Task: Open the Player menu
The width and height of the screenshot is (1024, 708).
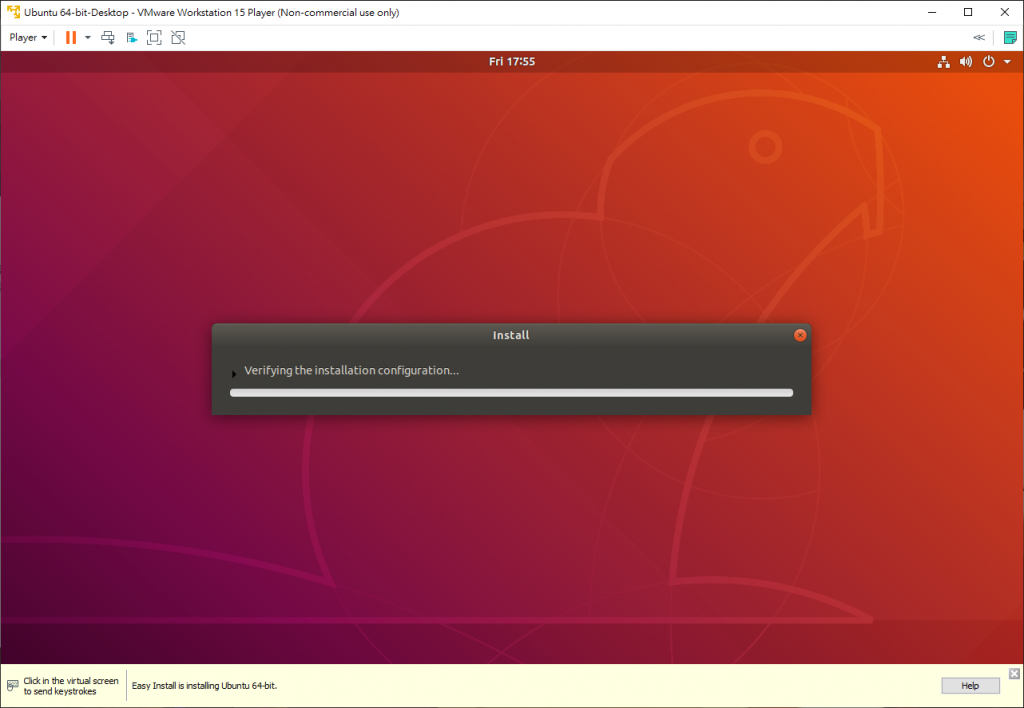Action: 28,38
